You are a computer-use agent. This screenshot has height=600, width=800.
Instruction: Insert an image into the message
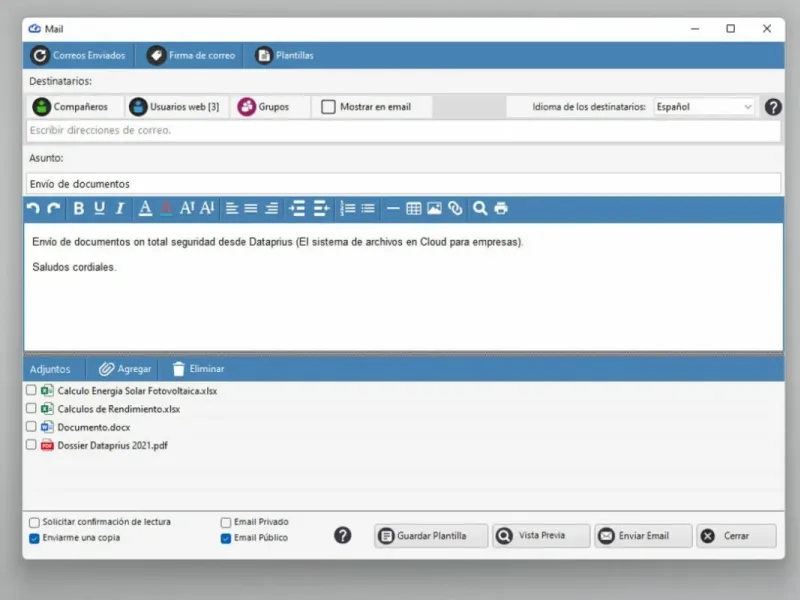click(434, 208)
